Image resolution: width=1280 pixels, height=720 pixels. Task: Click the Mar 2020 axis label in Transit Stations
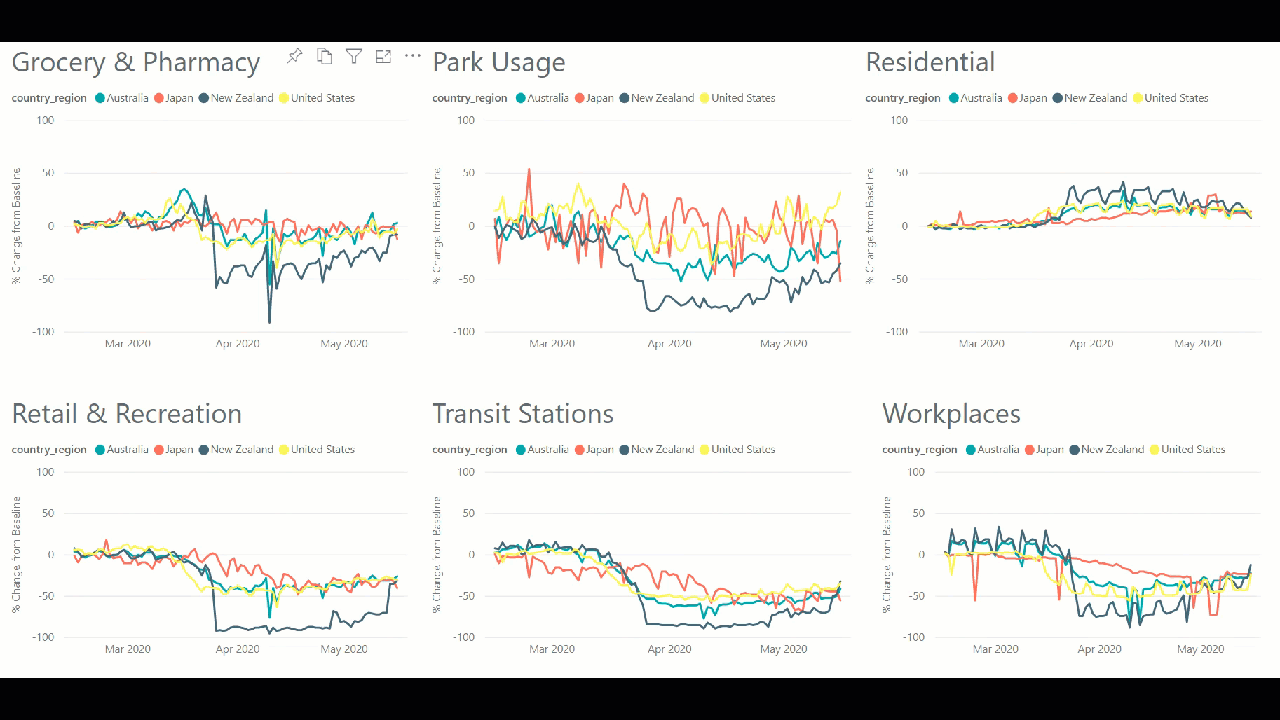[x=551, y=648]
